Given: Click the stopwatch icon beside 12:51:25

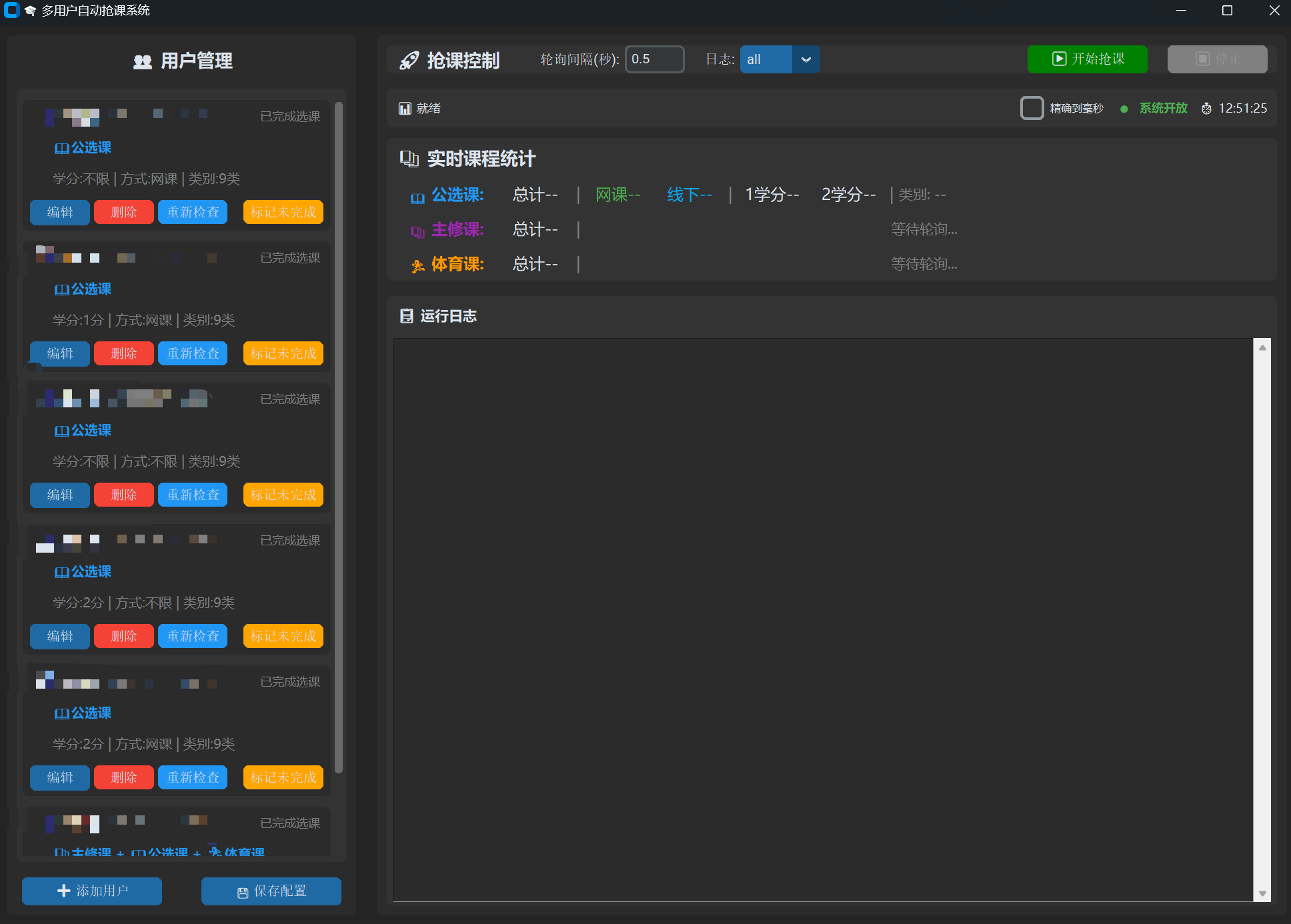Looking at the screenshot, I should click(x=1206, y=109).
